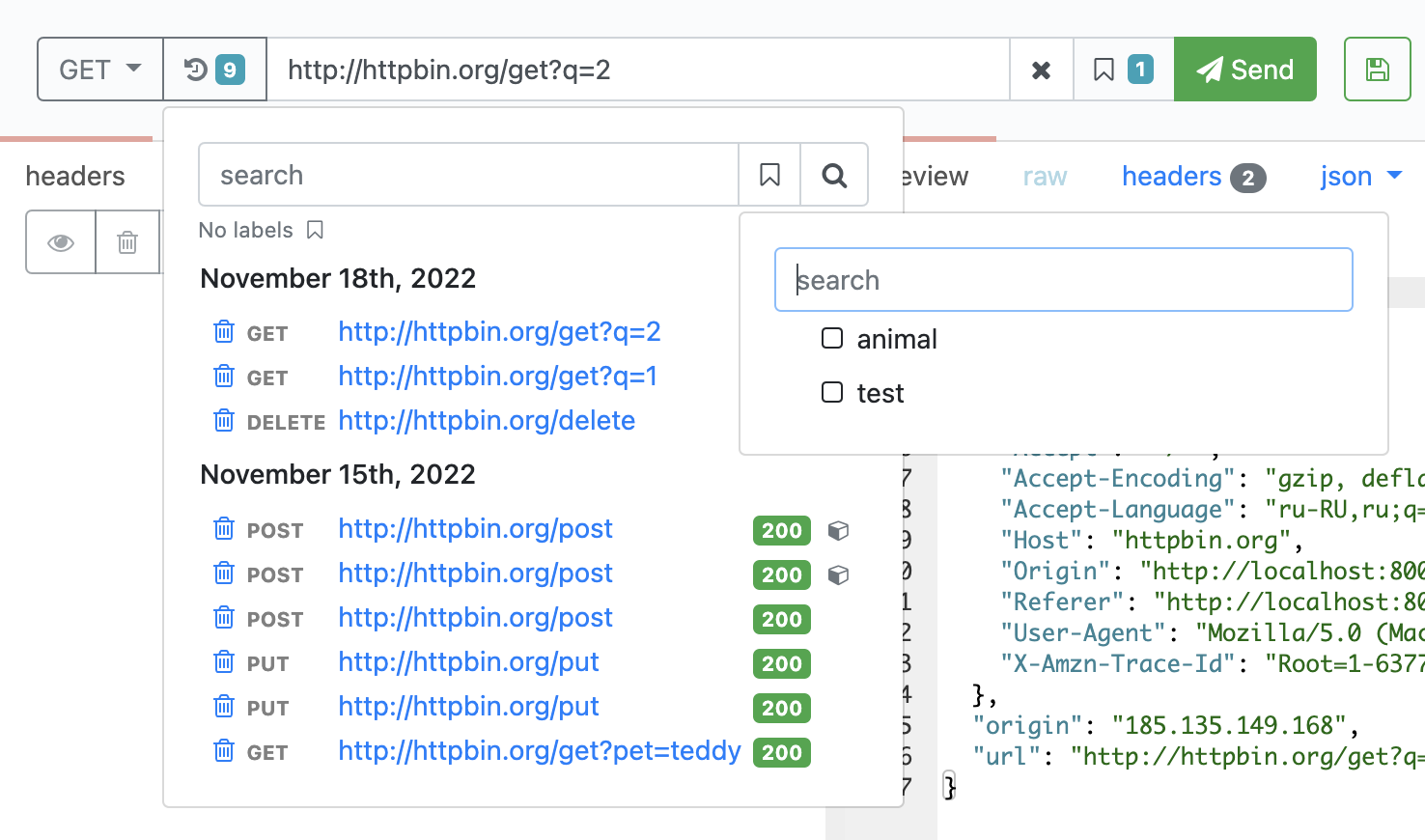
Task: Open the httpbin.org/get?pet=teddy history link
Action: pyautogui.click(x=539, y=751)
